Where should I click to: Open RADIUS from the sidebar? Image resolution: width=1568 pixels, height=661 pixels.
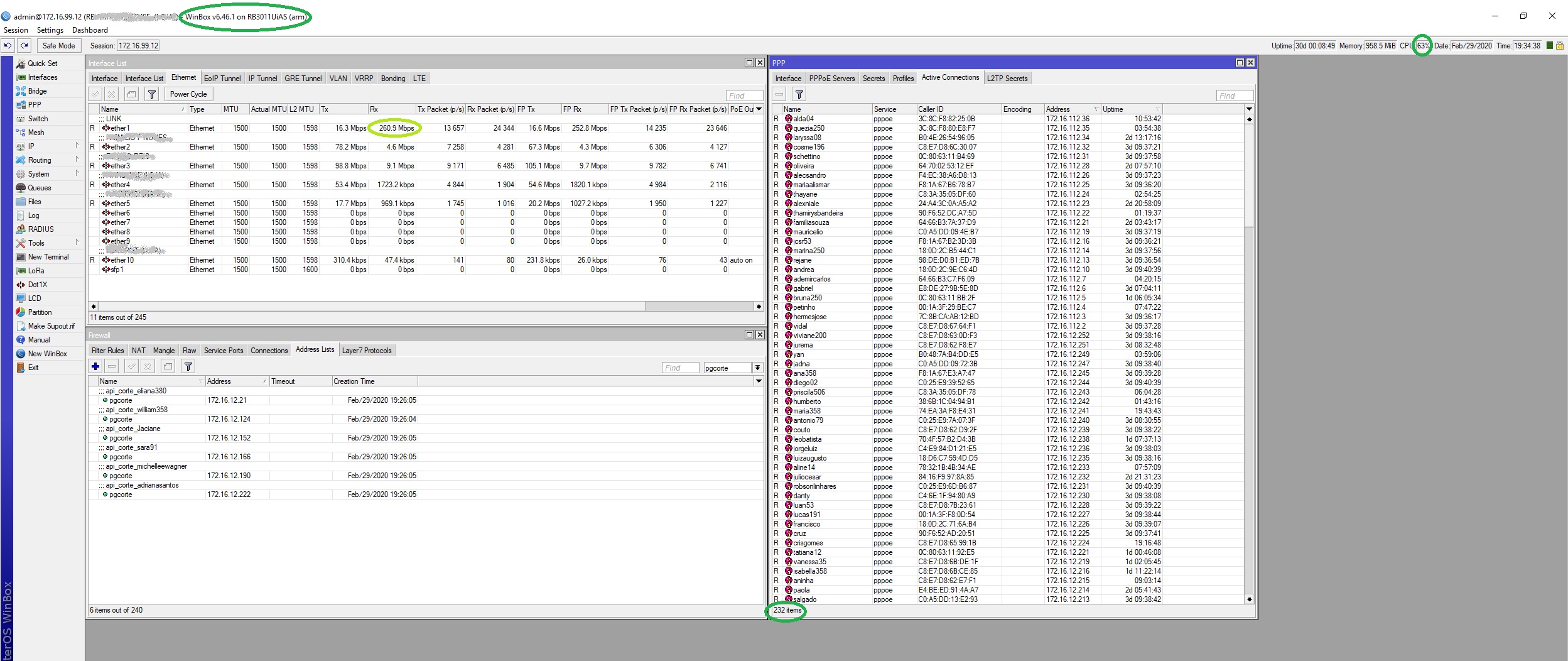[x=41, y=229]
